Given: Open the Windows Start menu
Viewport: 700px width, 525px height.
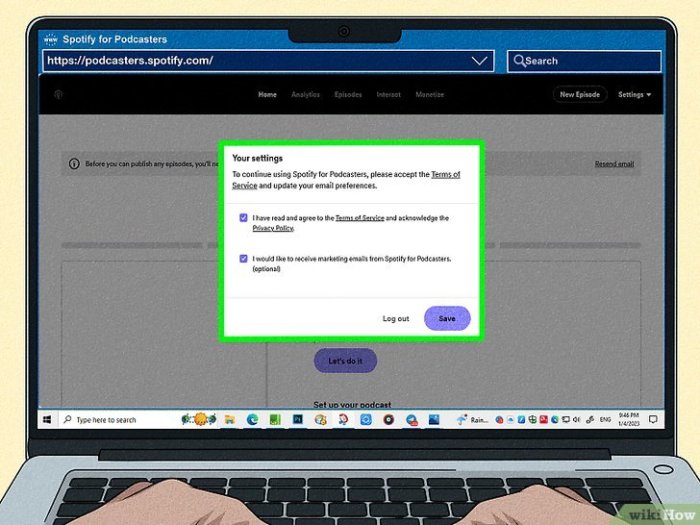Looking at the screenshot, I should [x=47, y=420].
